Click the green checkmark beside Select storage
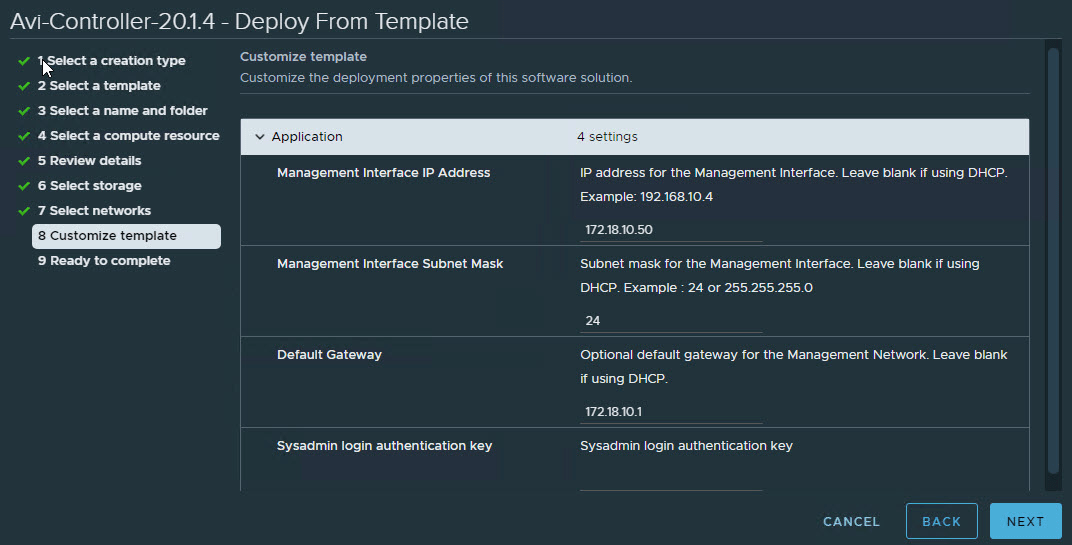 tap(23, 186)
